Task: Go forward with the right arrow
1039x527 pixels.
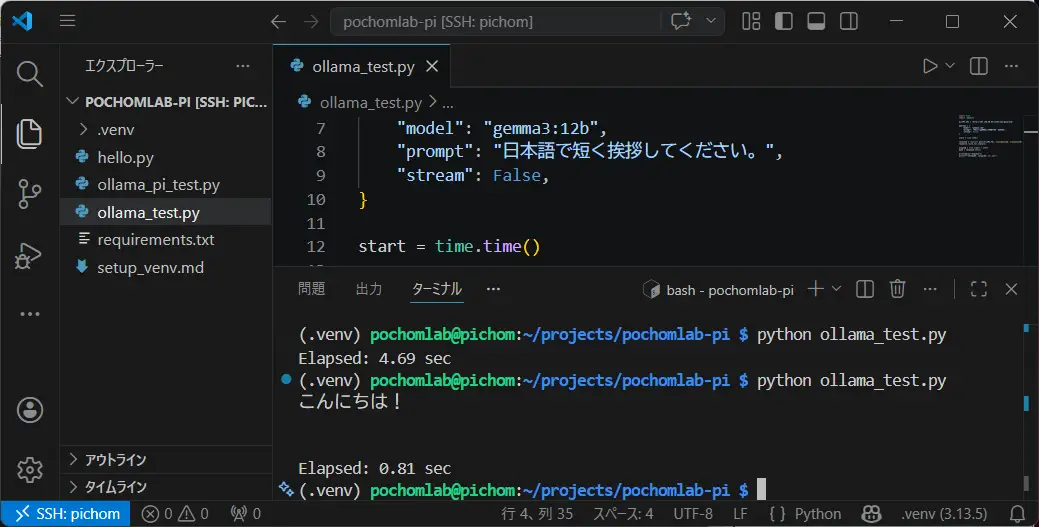Action: coord(311,22)
